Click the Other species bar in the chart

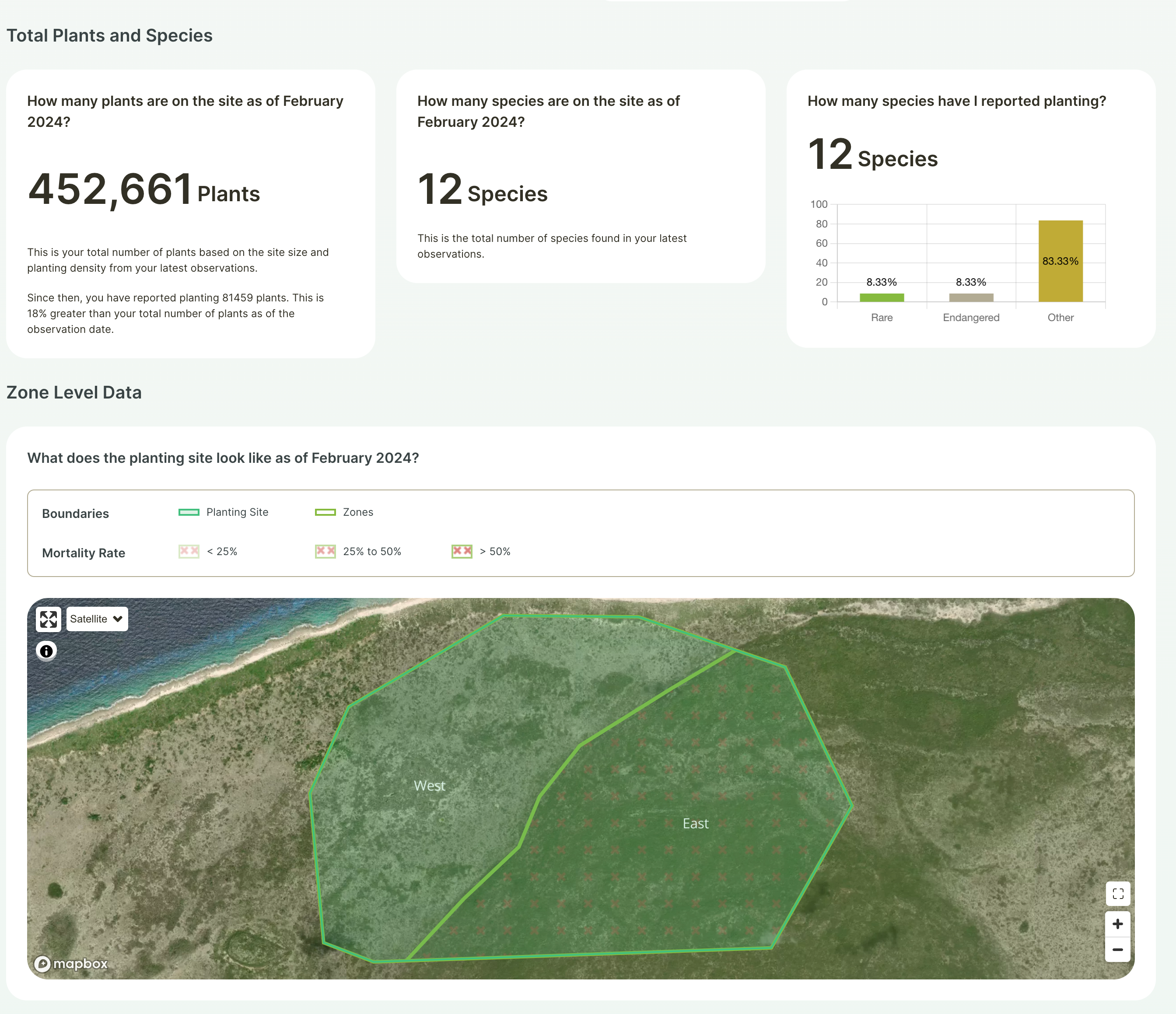pos(1060,261)
